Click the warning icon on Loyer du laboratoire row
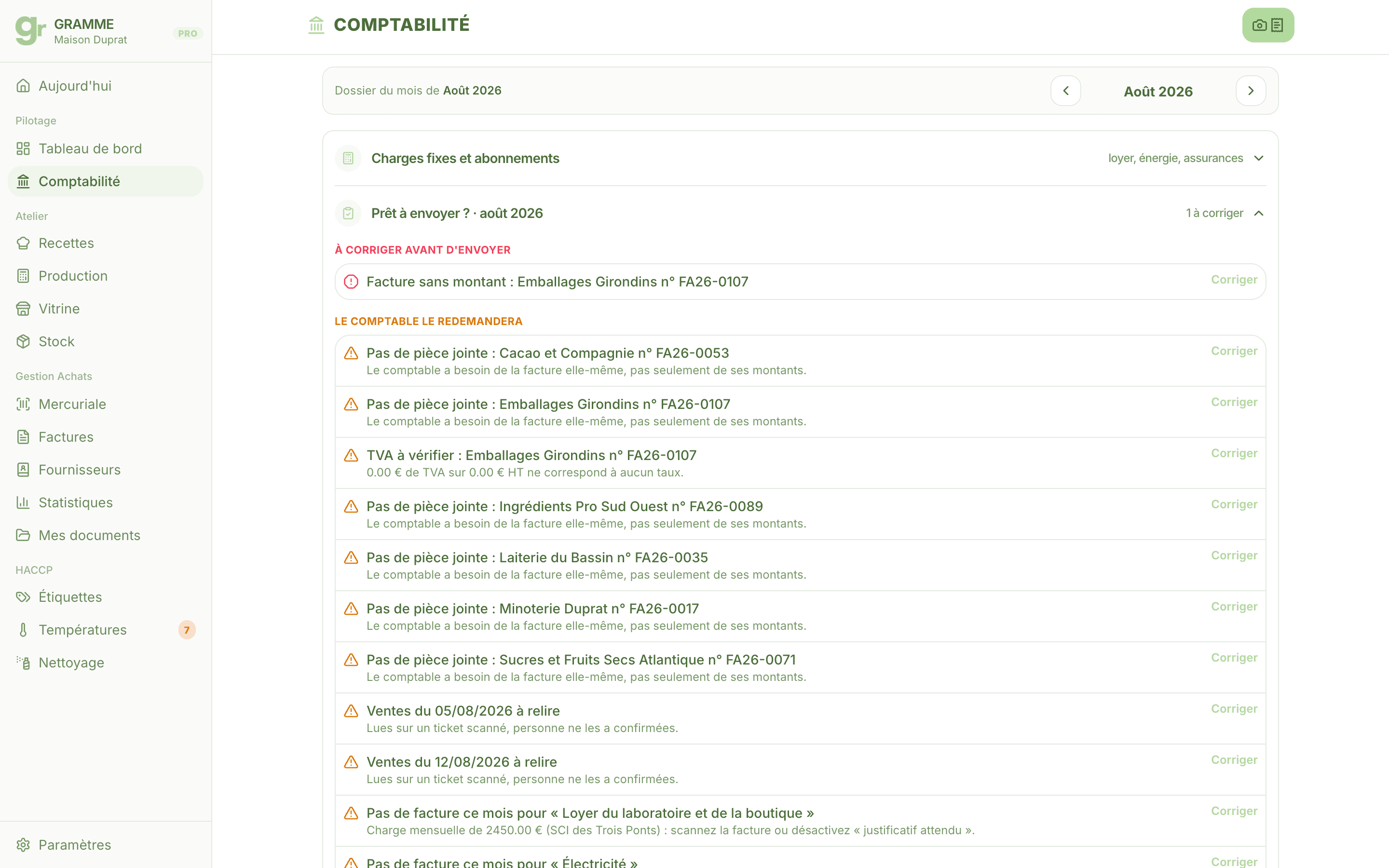The image size is (1389, 868). point(351,813)
